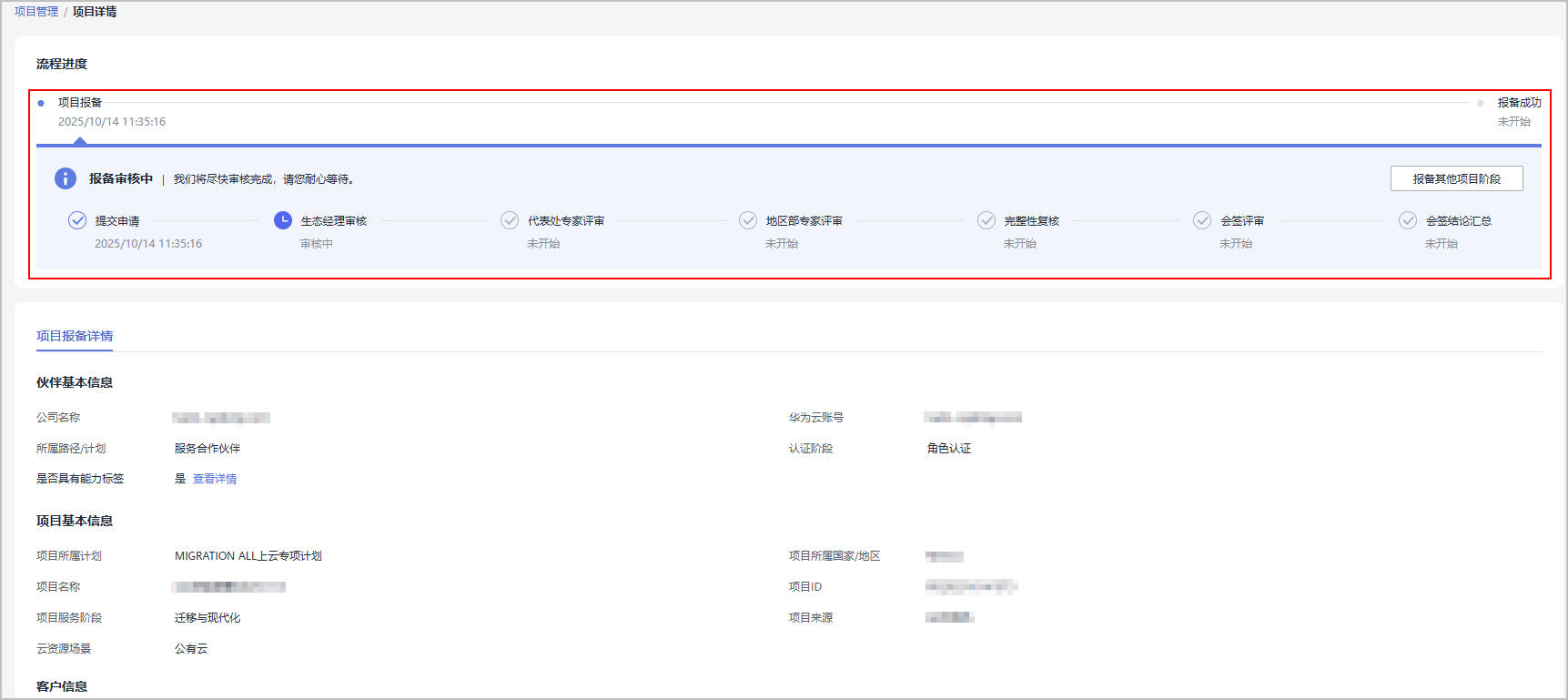Click the 项目报备 stage label
1568x700 pixels.
80,103
